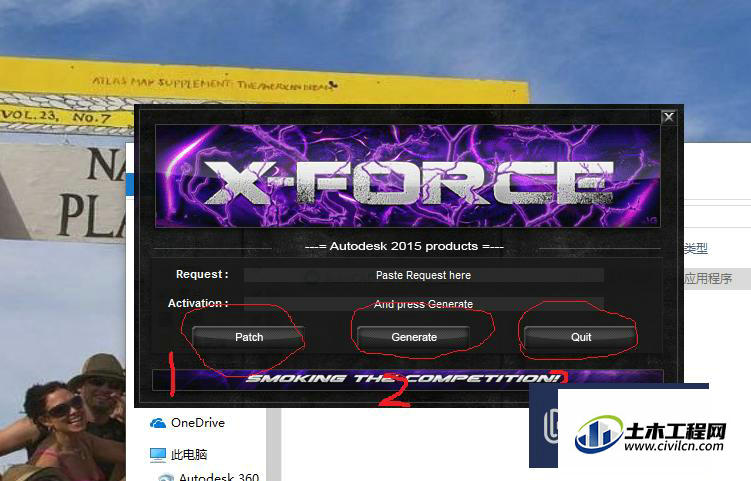This screenshot has width=751, height=481.
Task: Select the 应用程序 type cell
Action: (x=708, y=278)
